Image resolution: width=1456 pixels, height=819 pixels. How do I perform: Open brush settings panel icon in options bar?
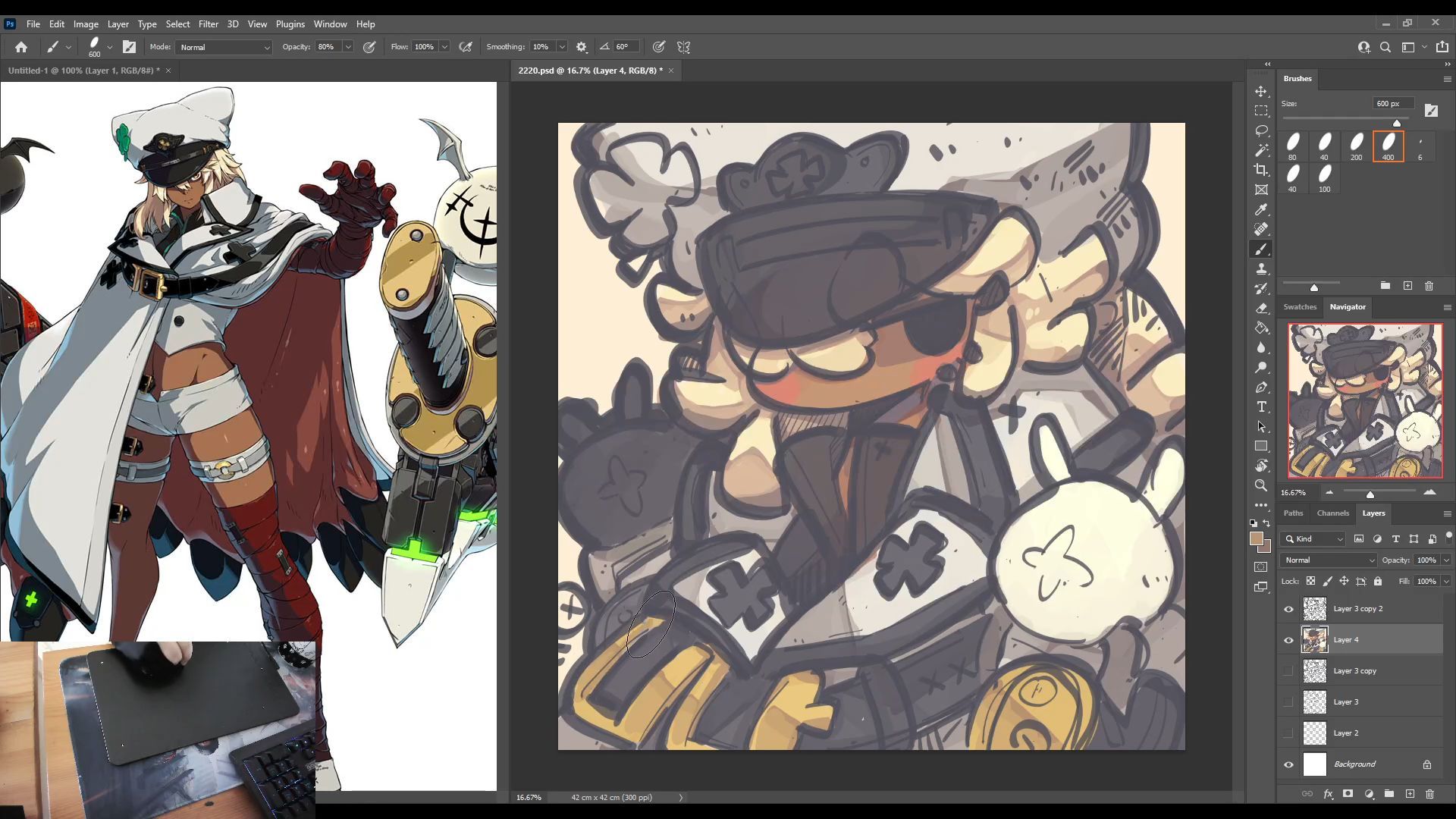point(129,47)
